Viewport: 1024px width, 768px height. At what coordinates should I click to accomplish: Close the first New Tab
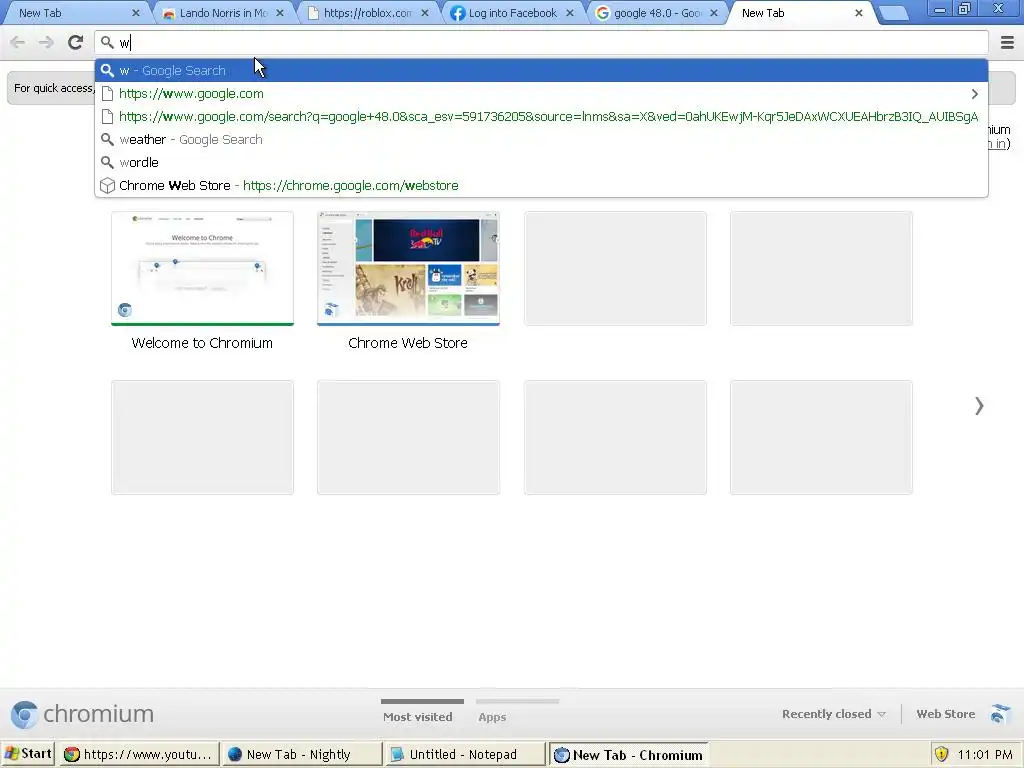coord(136,13)
